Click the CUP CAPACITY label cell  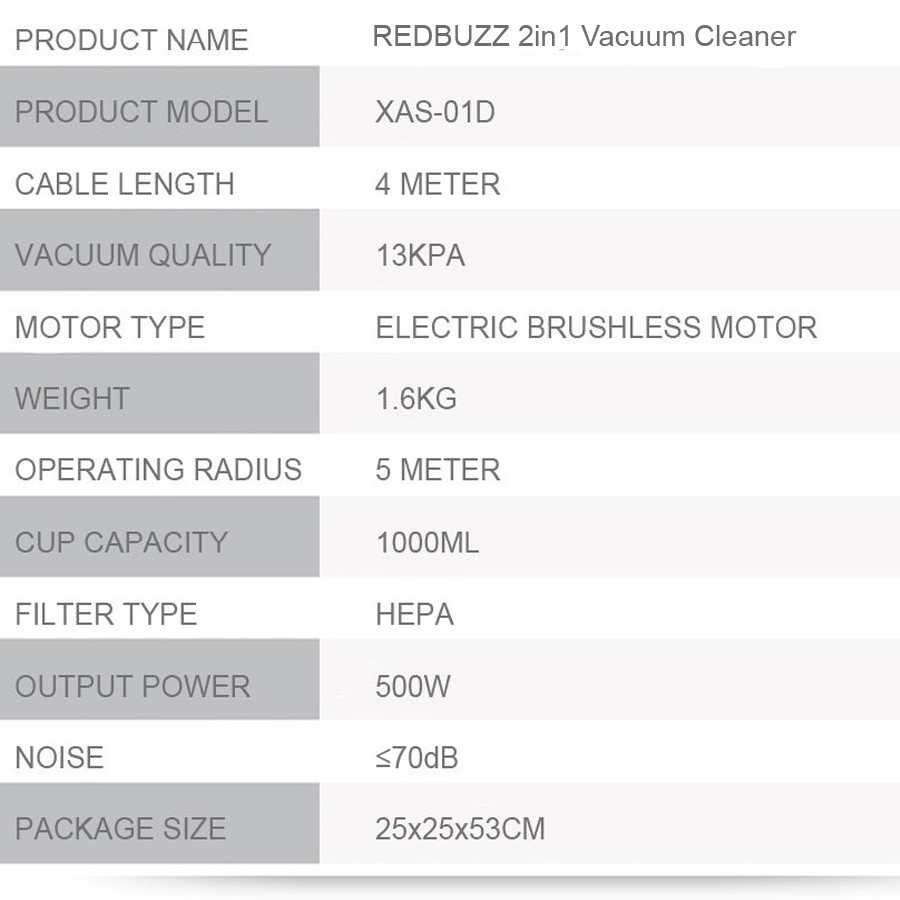coord(121,542)
